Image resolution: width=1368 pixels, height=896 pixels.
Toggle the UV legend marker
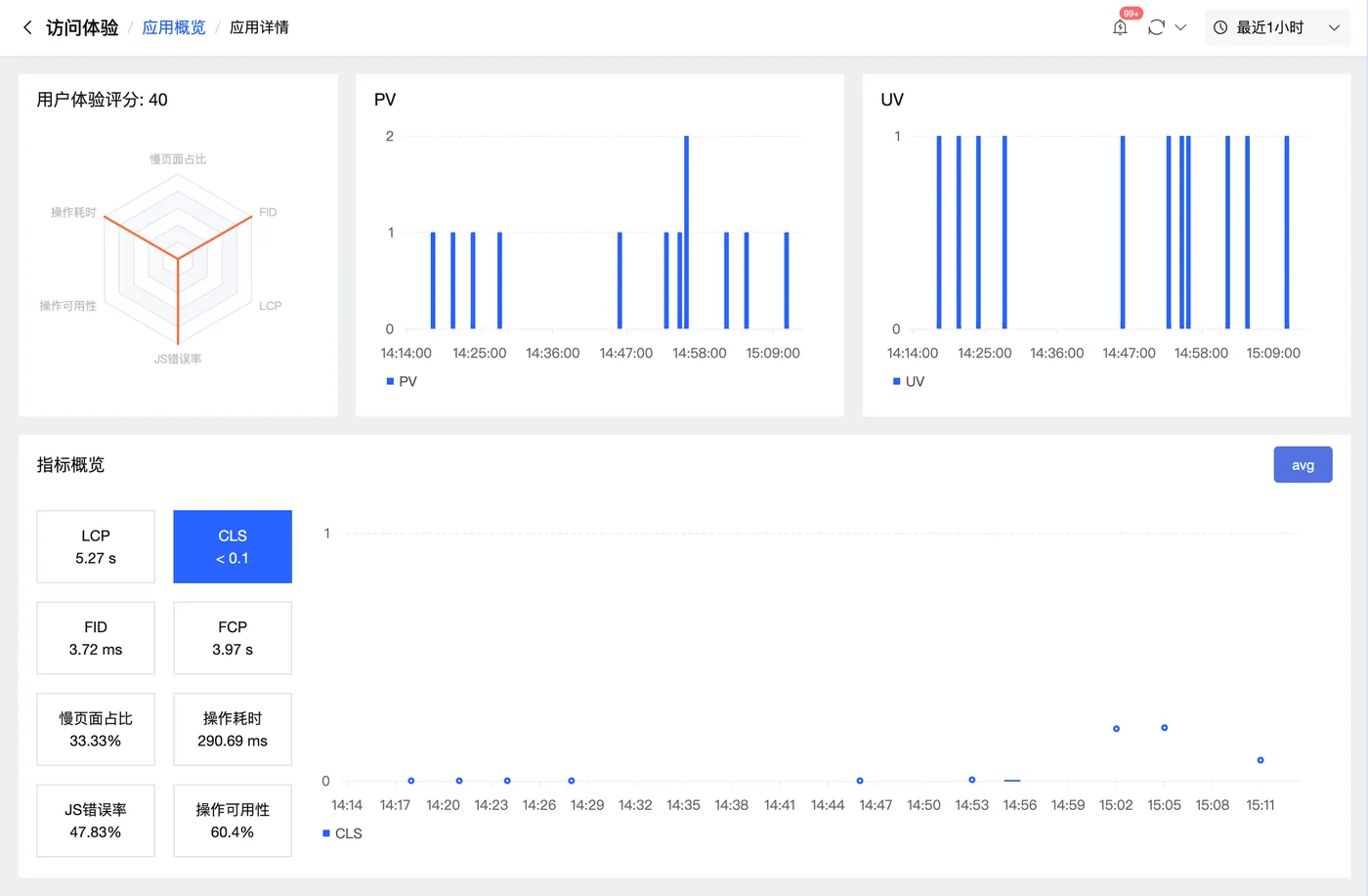coord(897,381)
